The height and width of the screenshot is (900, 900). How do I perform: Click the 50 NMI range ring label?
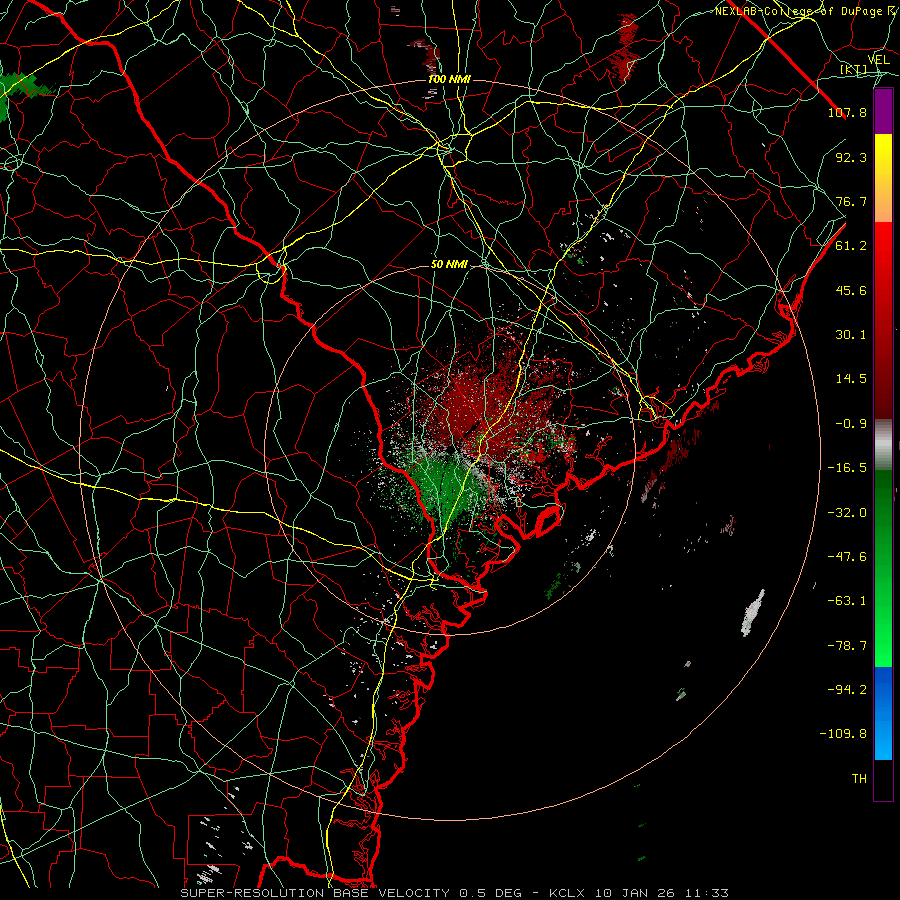coord(449,265)
